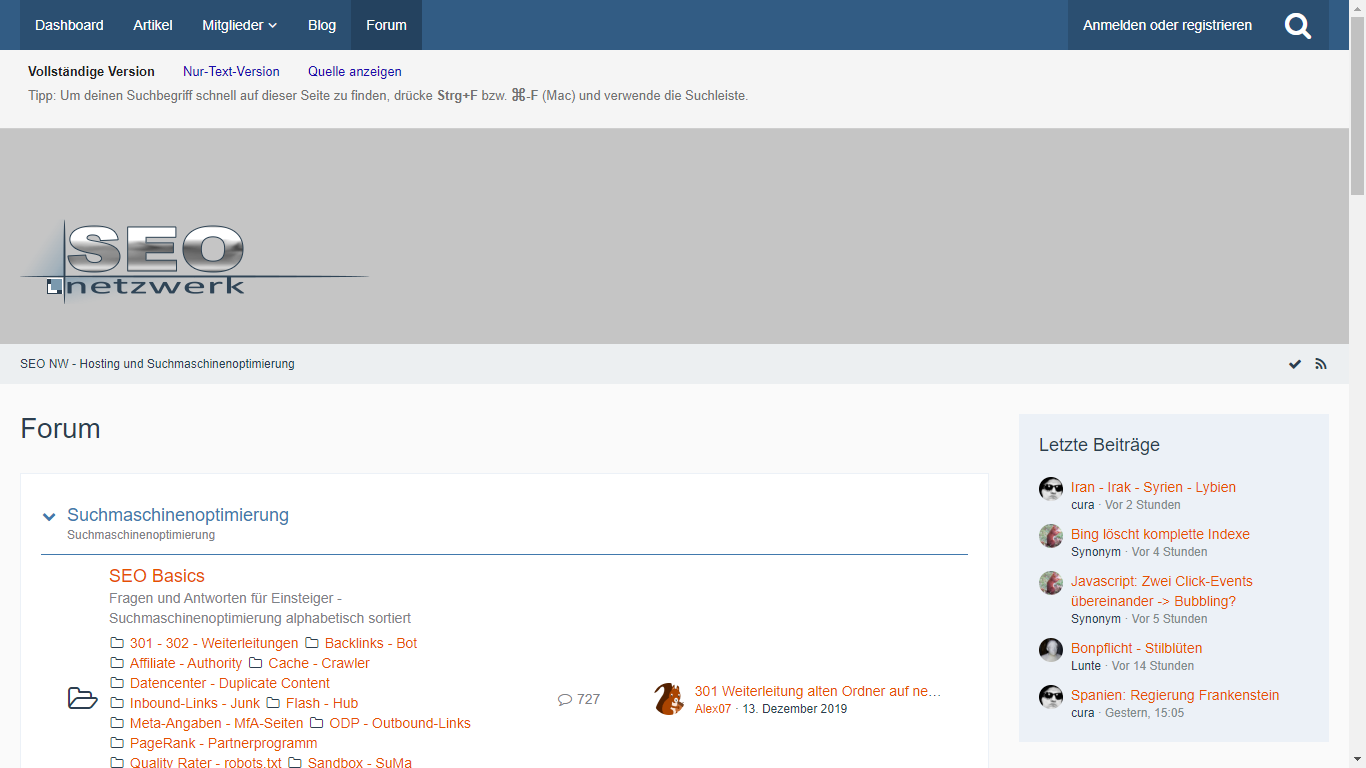
Task: Mark all forums read checkmark icon
Action: 1295,364
